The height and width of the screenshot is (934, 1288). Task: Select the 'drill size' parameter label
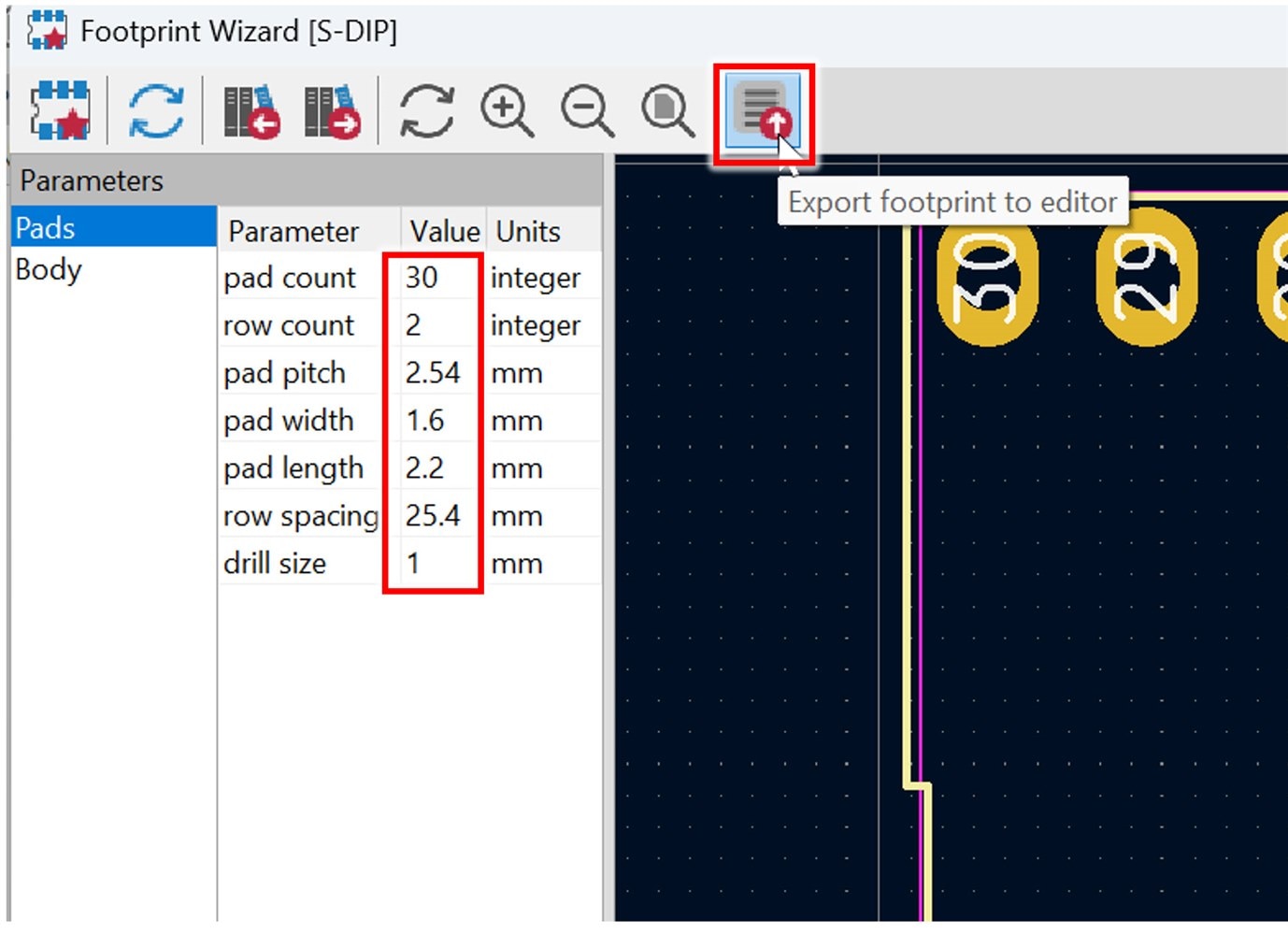pyautogui.click(x=275, y=563)
